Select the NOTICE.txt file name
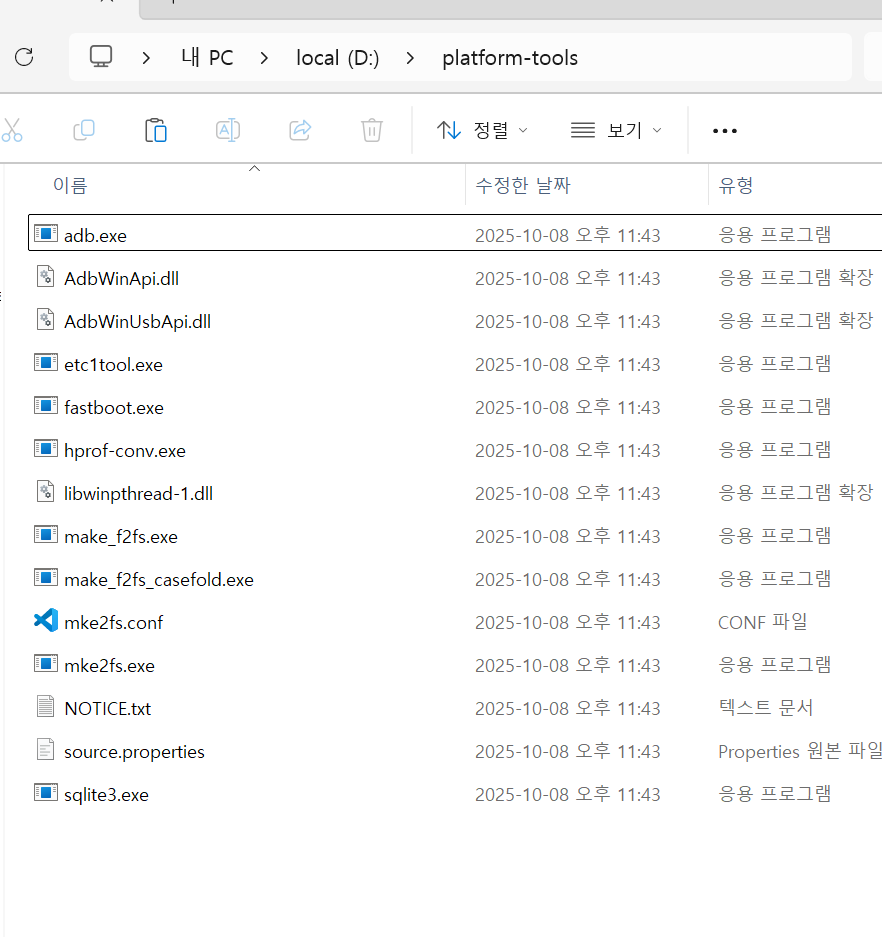 coord(108,709)
